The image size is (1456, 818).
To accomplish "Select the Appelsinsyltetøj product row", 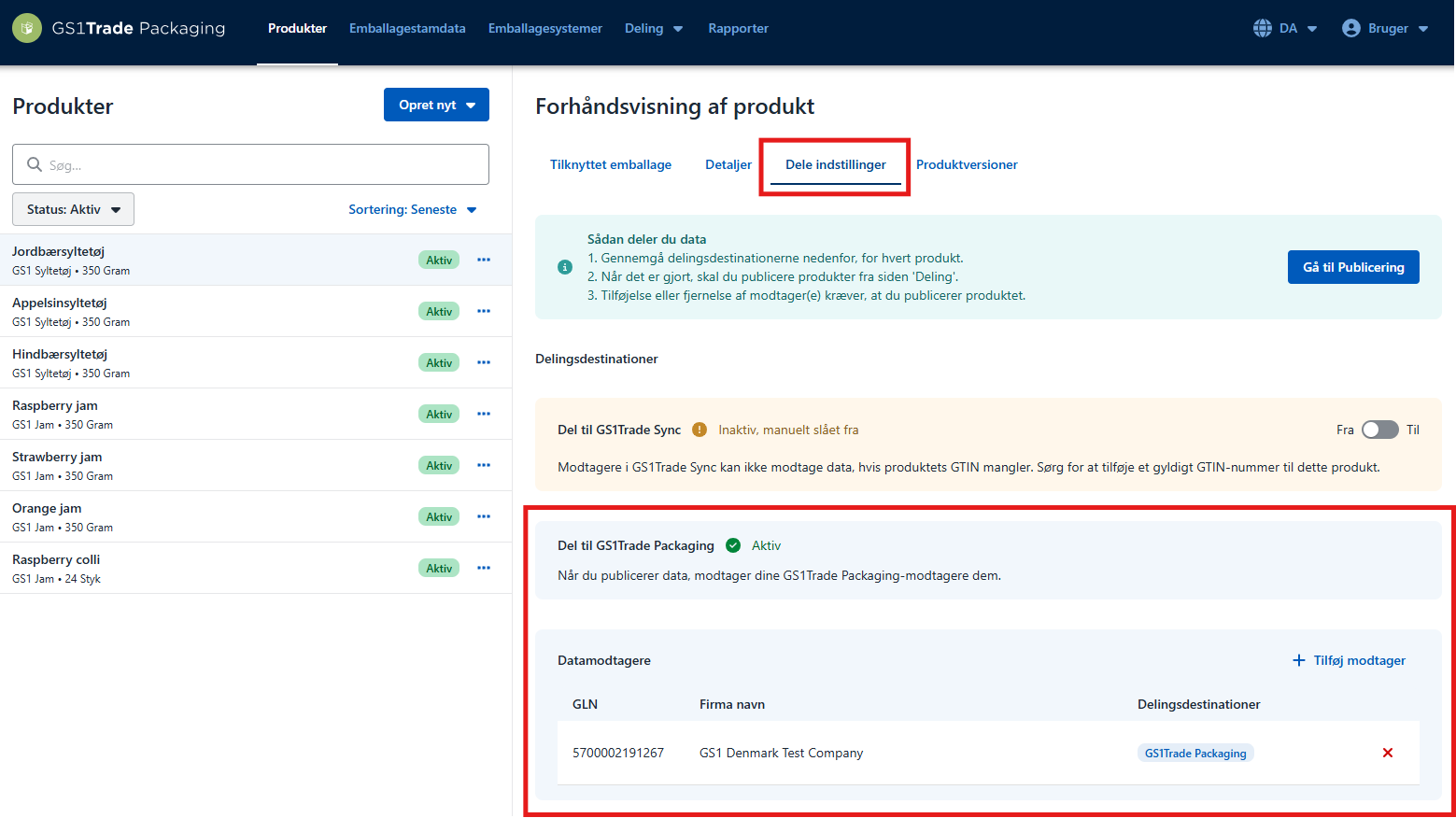I will tap(256, 311).
